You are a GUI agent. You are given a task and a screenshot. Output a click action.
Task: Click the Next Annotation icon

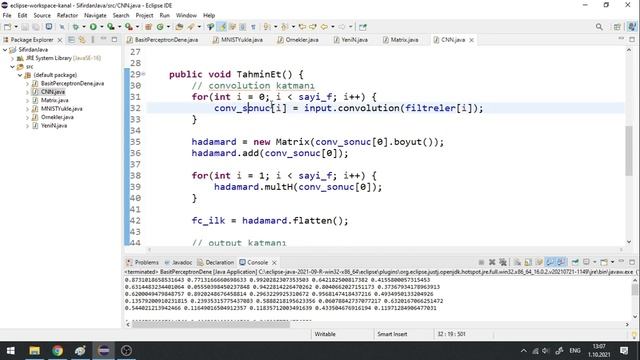click(267, 27)
